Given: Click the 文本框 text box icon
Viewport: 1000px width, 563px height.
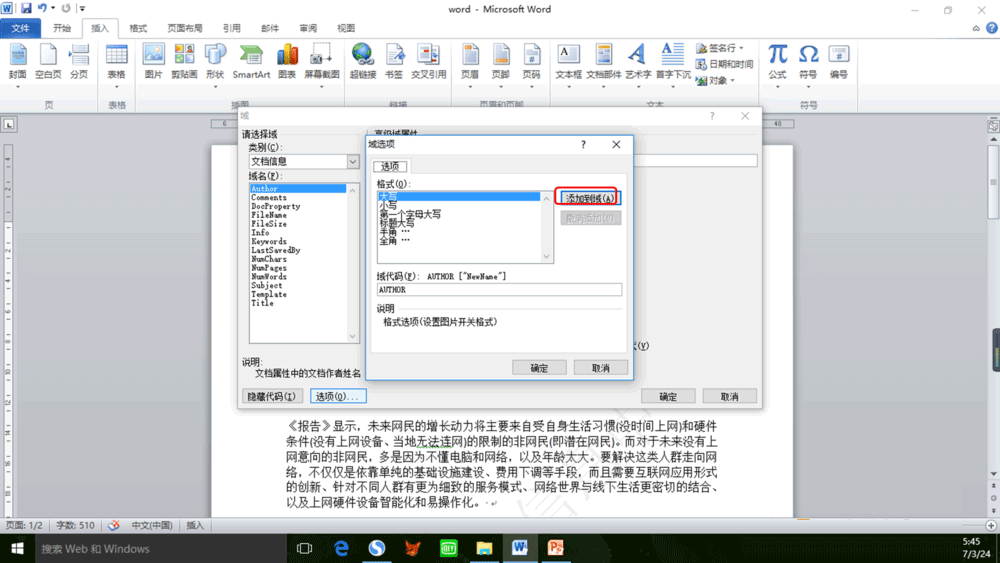Looking at the screenshot, I should tap(568, 60).
